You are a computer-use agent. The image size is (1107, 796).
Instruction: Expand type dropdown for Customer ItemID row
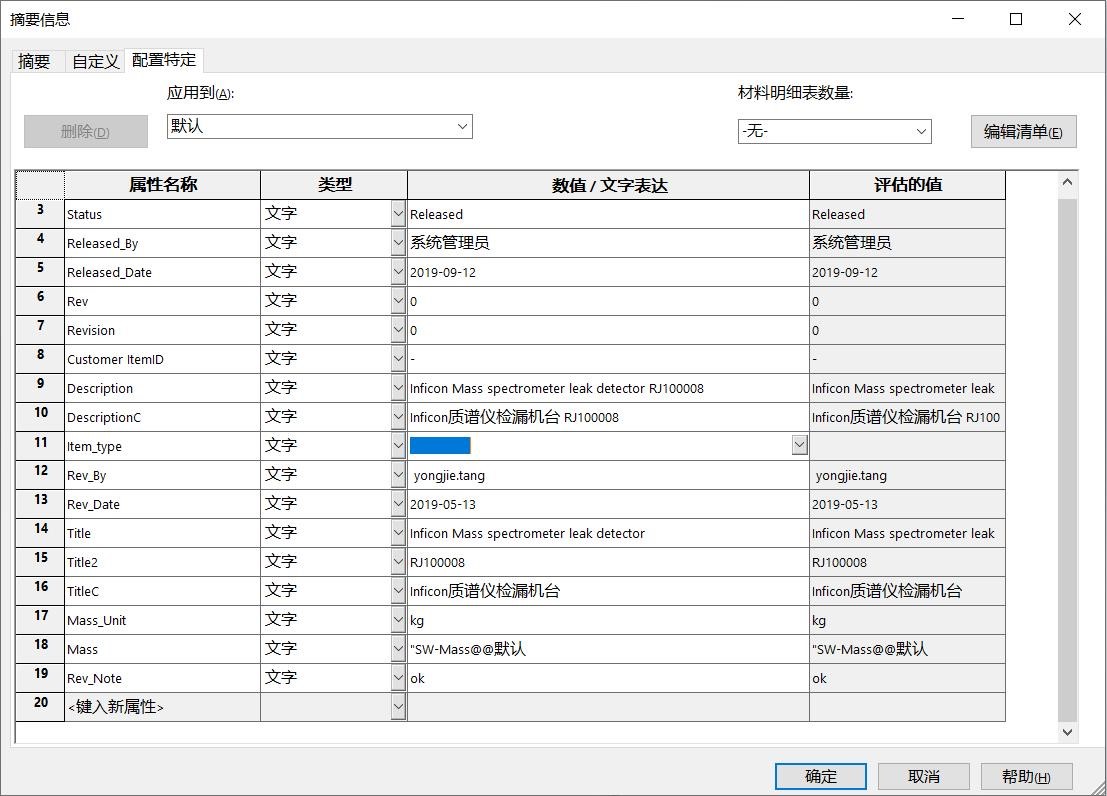coord(398,359)
